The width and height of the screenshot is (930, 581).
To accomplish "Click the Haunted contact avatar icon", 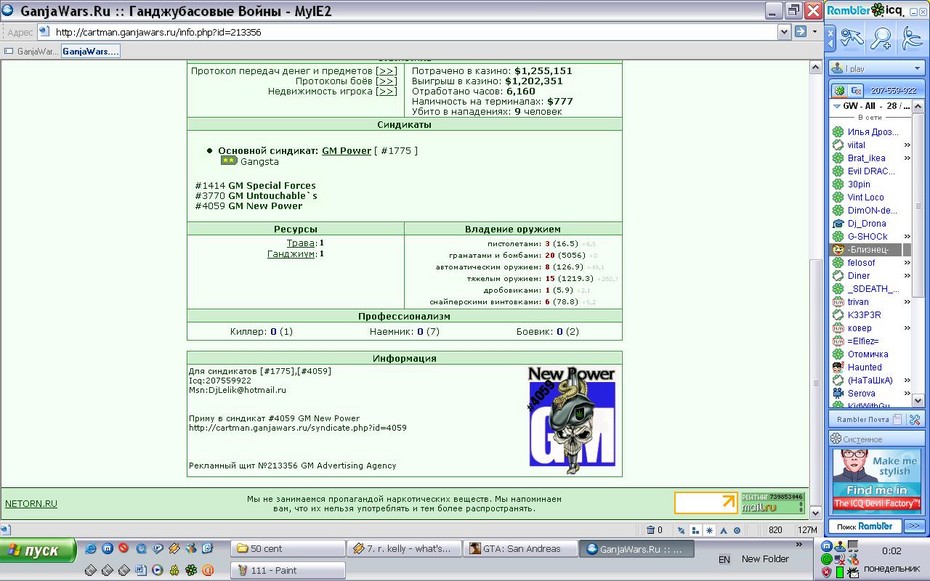I will [x=838, y=367].
